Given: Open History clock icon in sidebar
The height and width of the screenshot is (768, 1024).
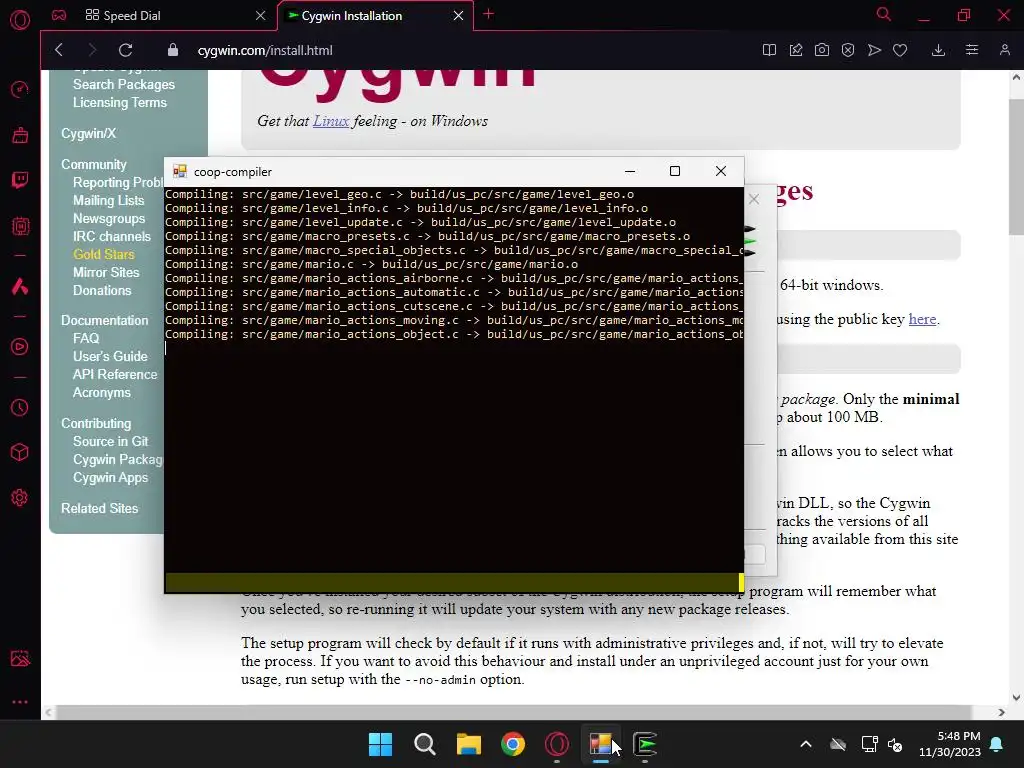Looking at the screenshot, I should pyautogui.click(x=20, y=408).
